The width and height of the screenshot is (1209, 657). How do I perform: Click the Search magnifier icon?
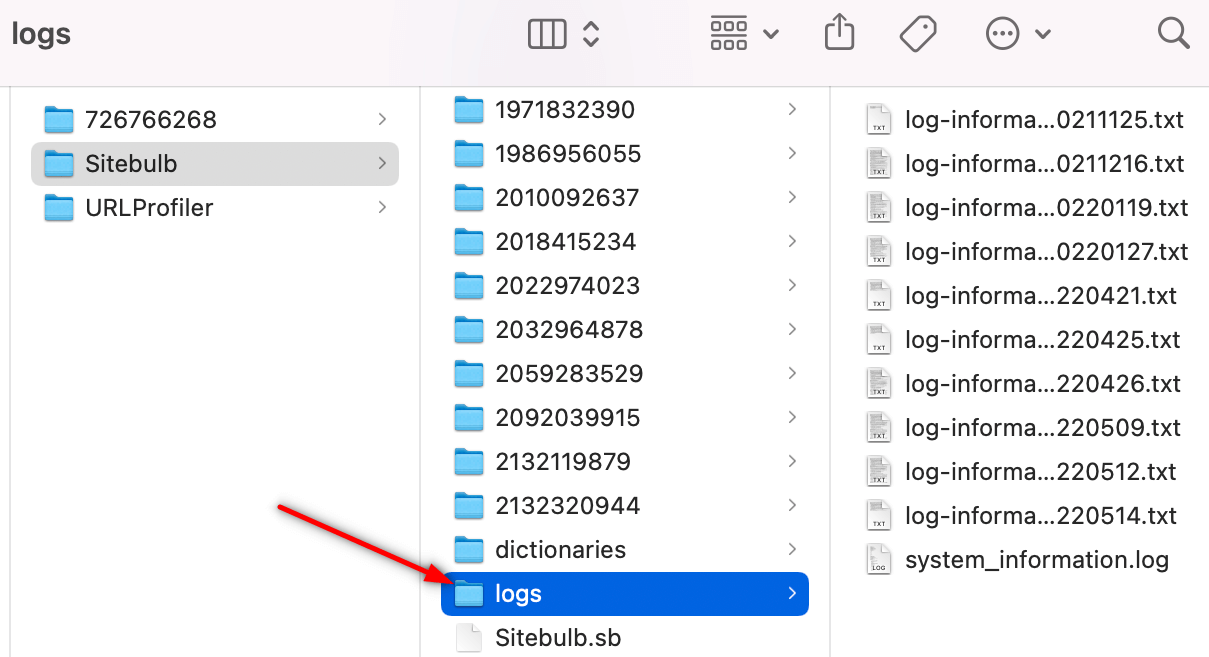(1173, 33)
